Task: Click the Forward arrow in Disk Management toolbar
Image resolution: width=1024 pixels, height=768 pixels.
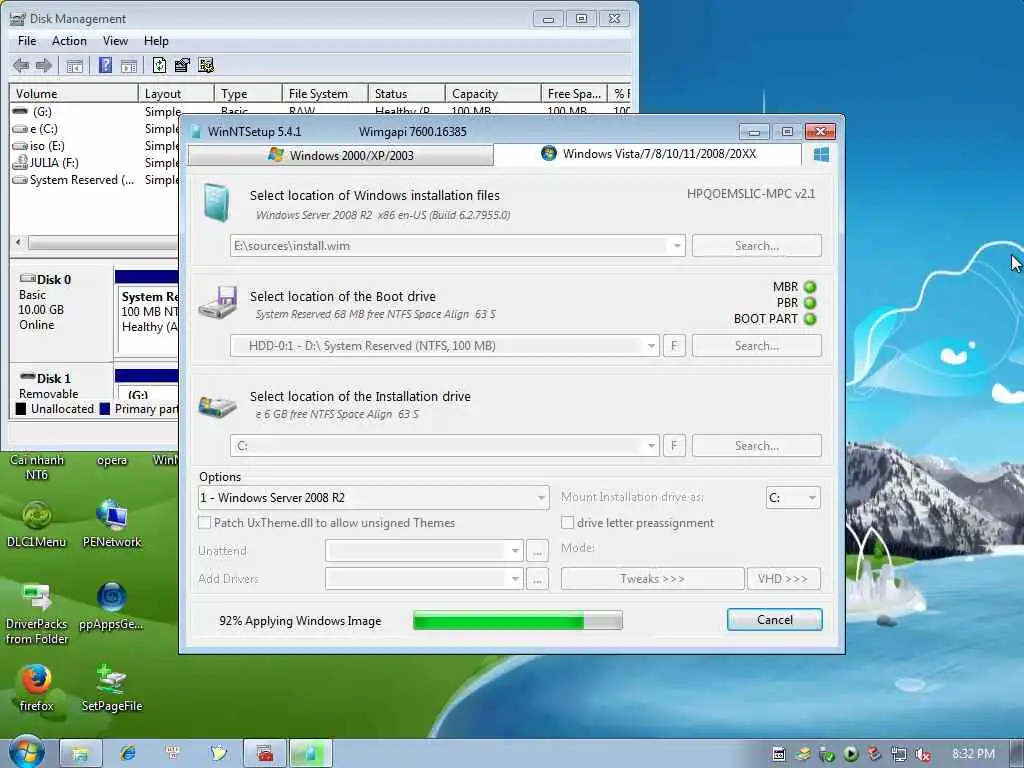Action: [44, 65]
